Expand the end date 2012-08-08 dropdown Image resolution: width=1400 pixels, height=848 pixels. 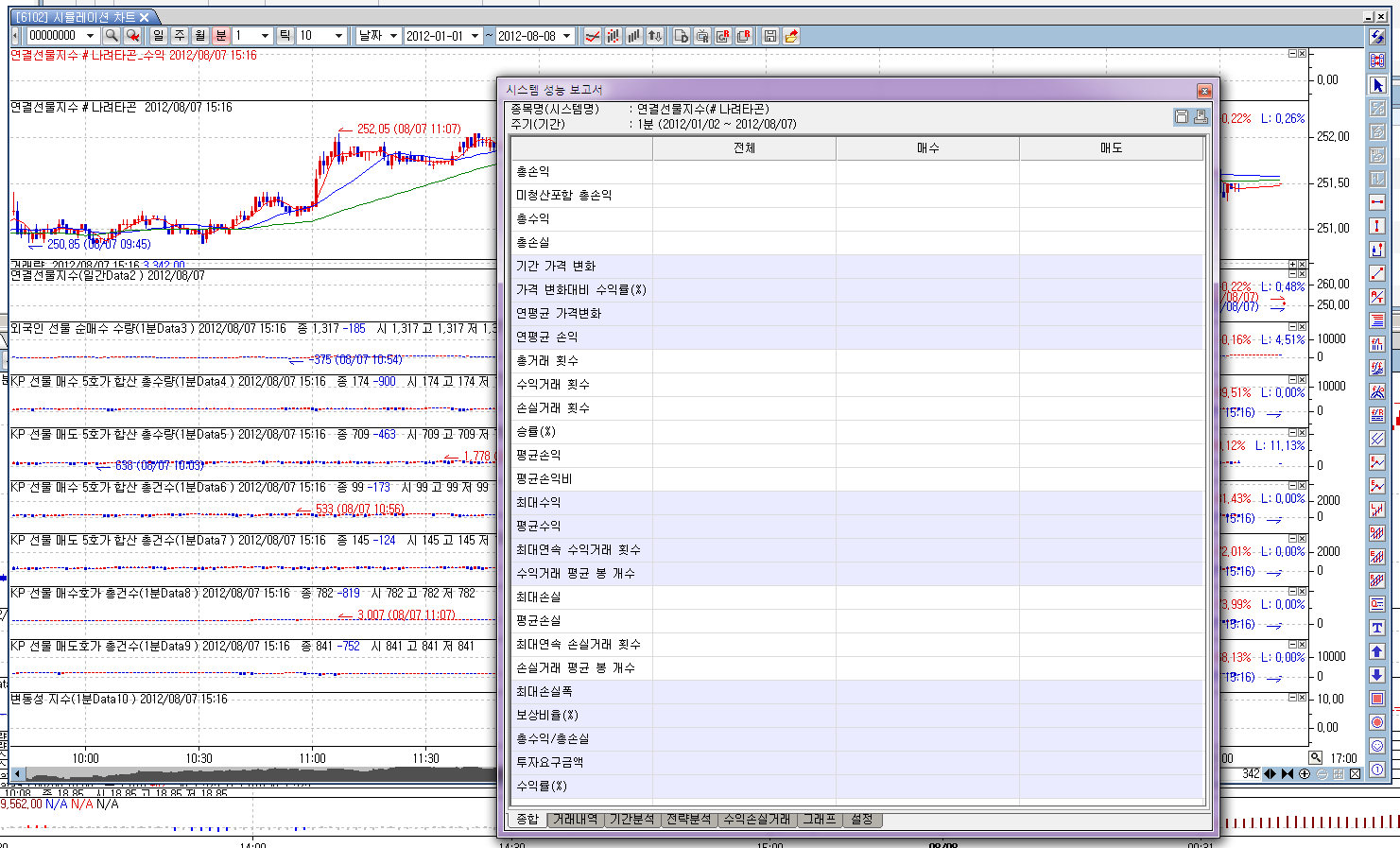pos(566,36)
